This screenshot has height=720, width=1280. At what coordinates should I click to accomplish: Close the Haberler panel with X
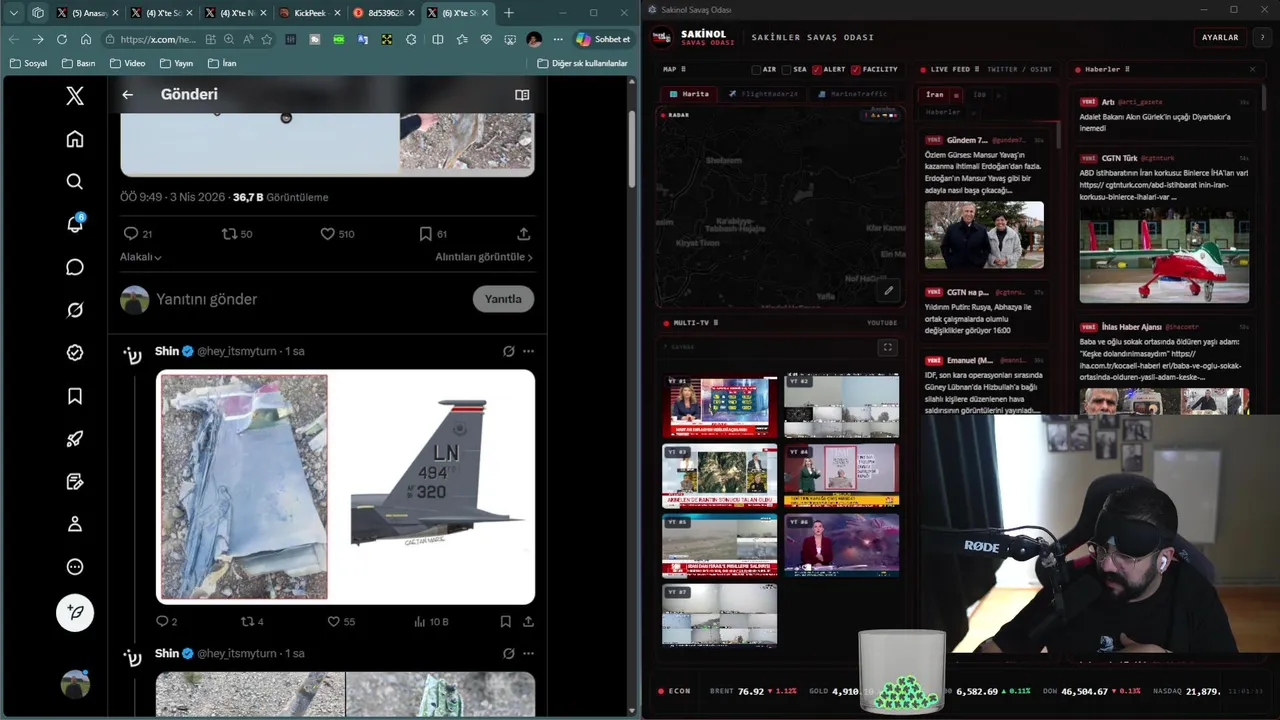(1252, 70)
